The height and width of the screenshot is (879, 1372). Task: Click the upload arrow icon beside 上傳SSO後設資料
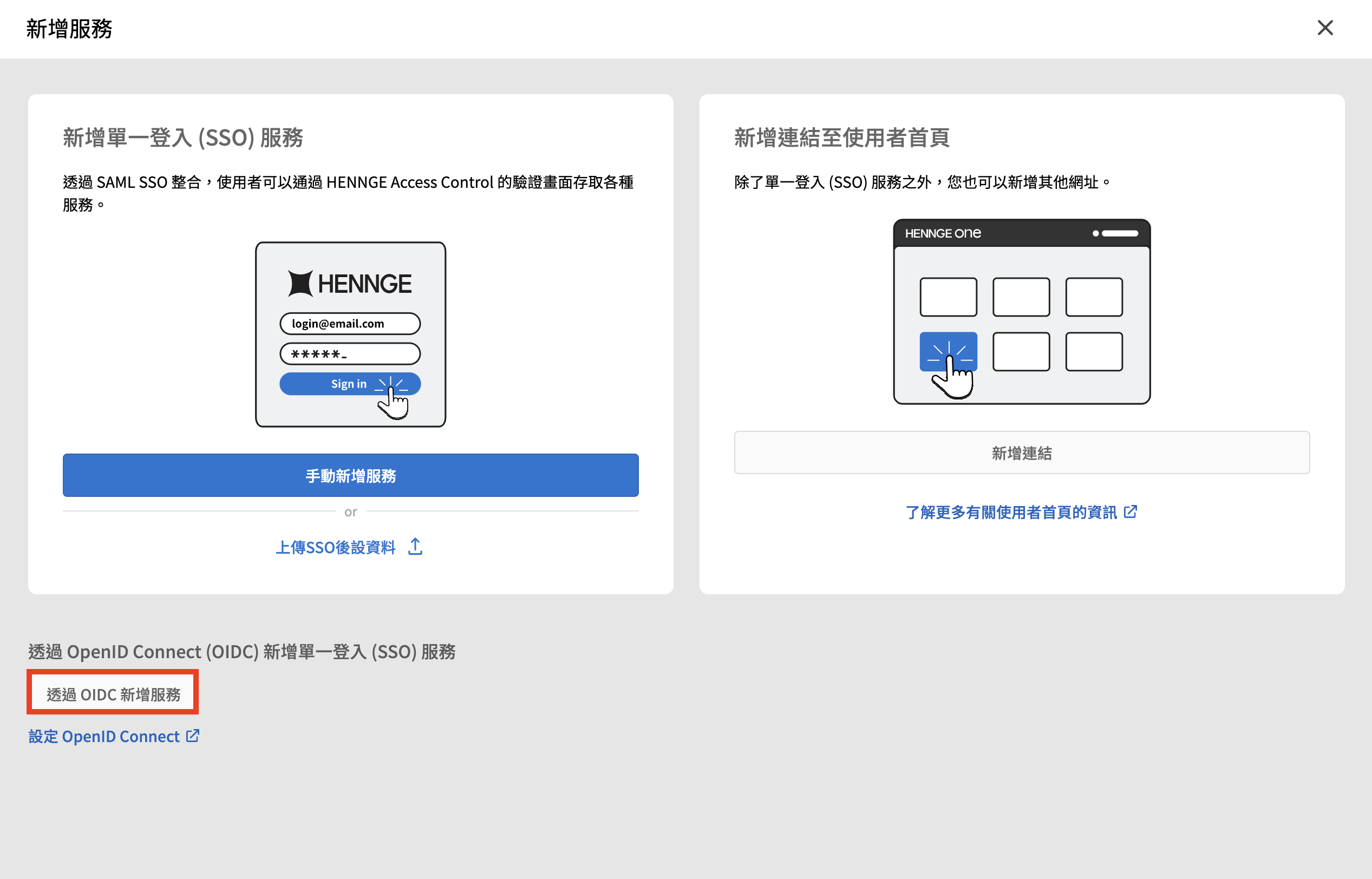tap(416, 547)
